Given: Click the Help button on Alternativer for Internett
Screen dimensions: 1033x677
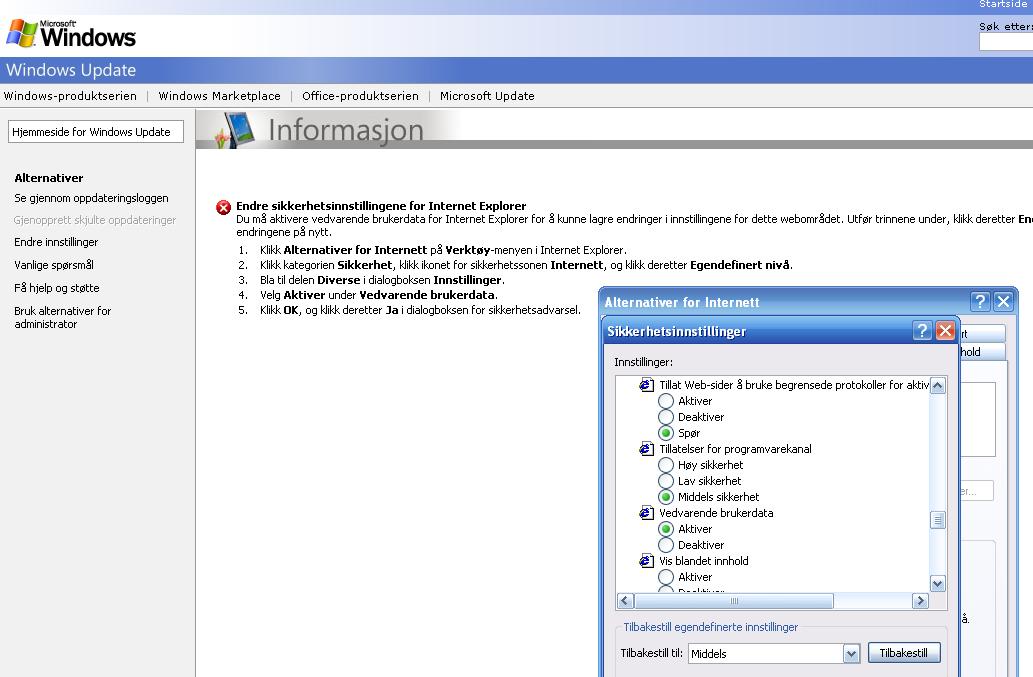Looking at the screenshot, I should [980, 302].
